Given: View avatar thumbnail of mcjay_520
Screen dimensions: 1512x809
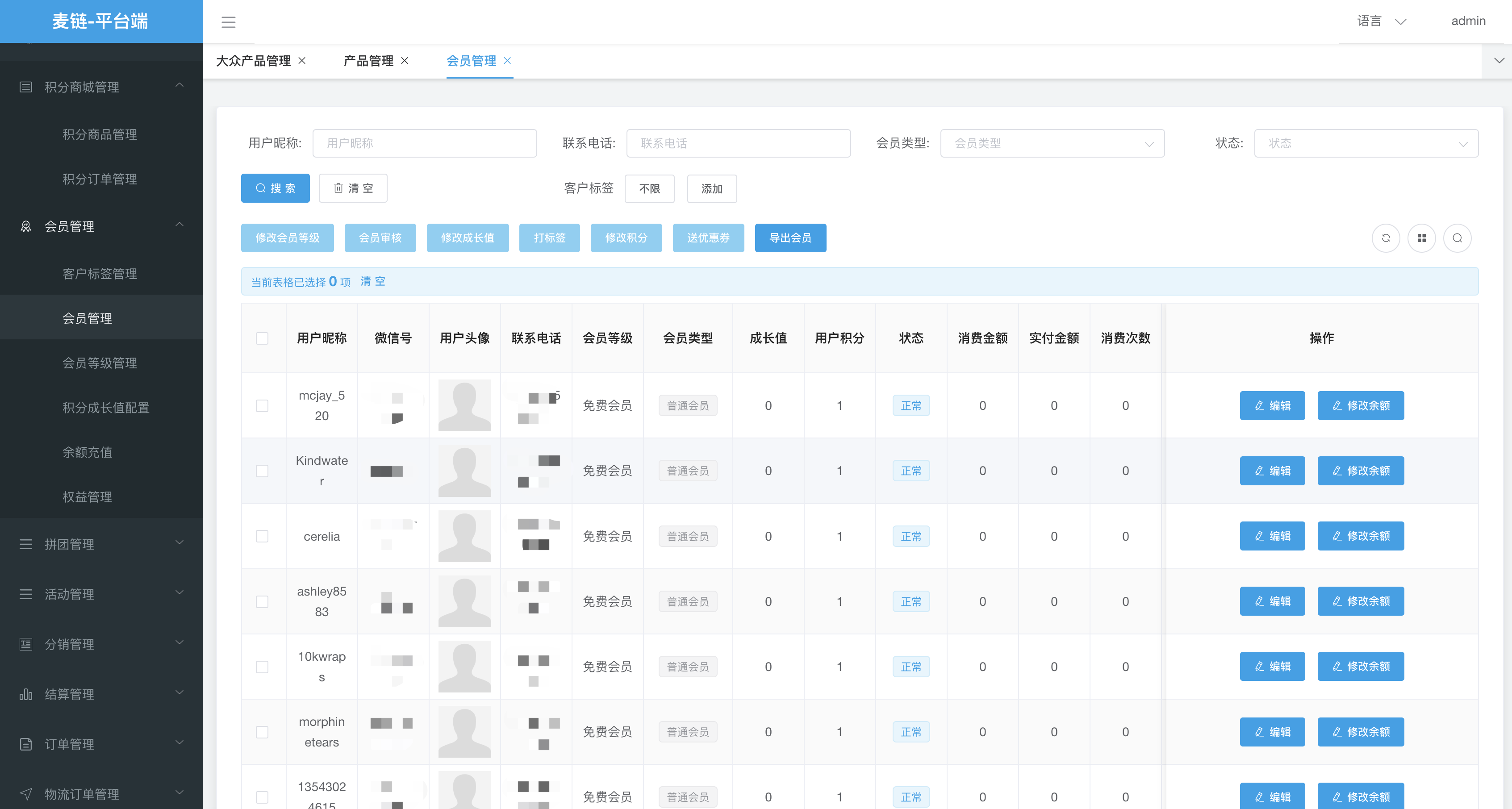Looking at the screenshot, I should 464,405.
